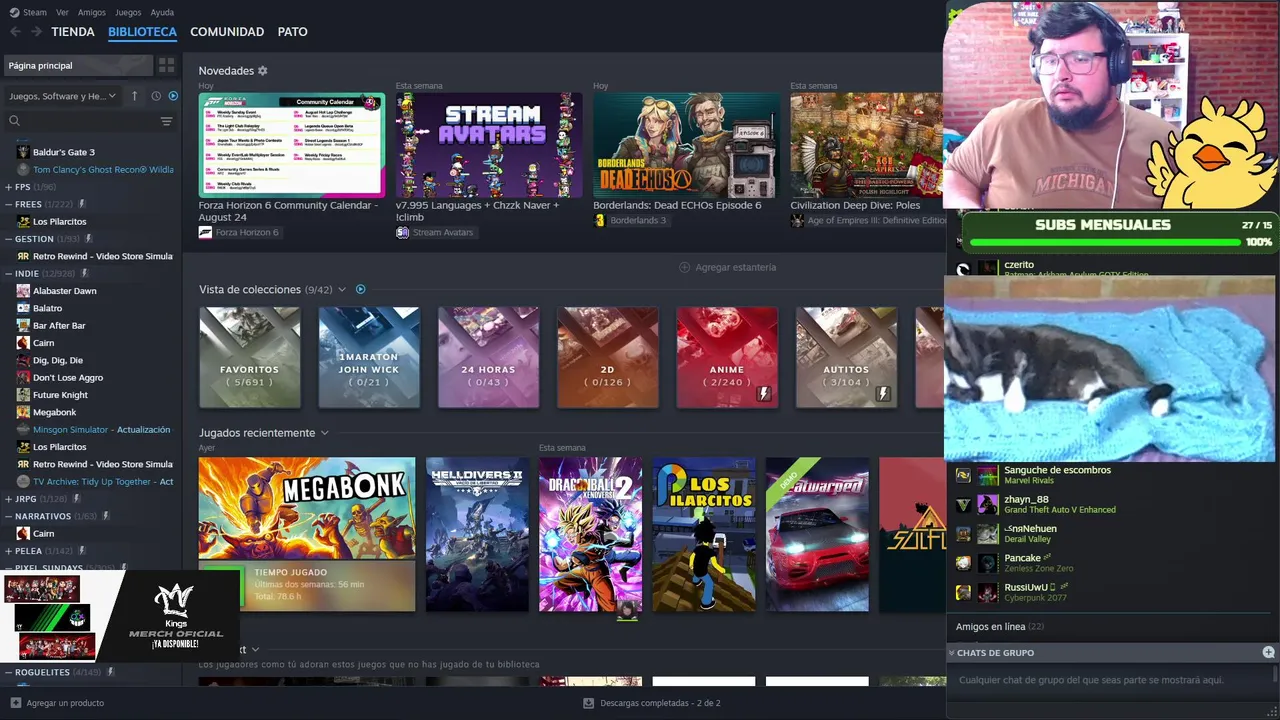Screen dimensions: 1280x720
Task: Click the Stream Avatars icon under news
Action: (x=402, y=232)
